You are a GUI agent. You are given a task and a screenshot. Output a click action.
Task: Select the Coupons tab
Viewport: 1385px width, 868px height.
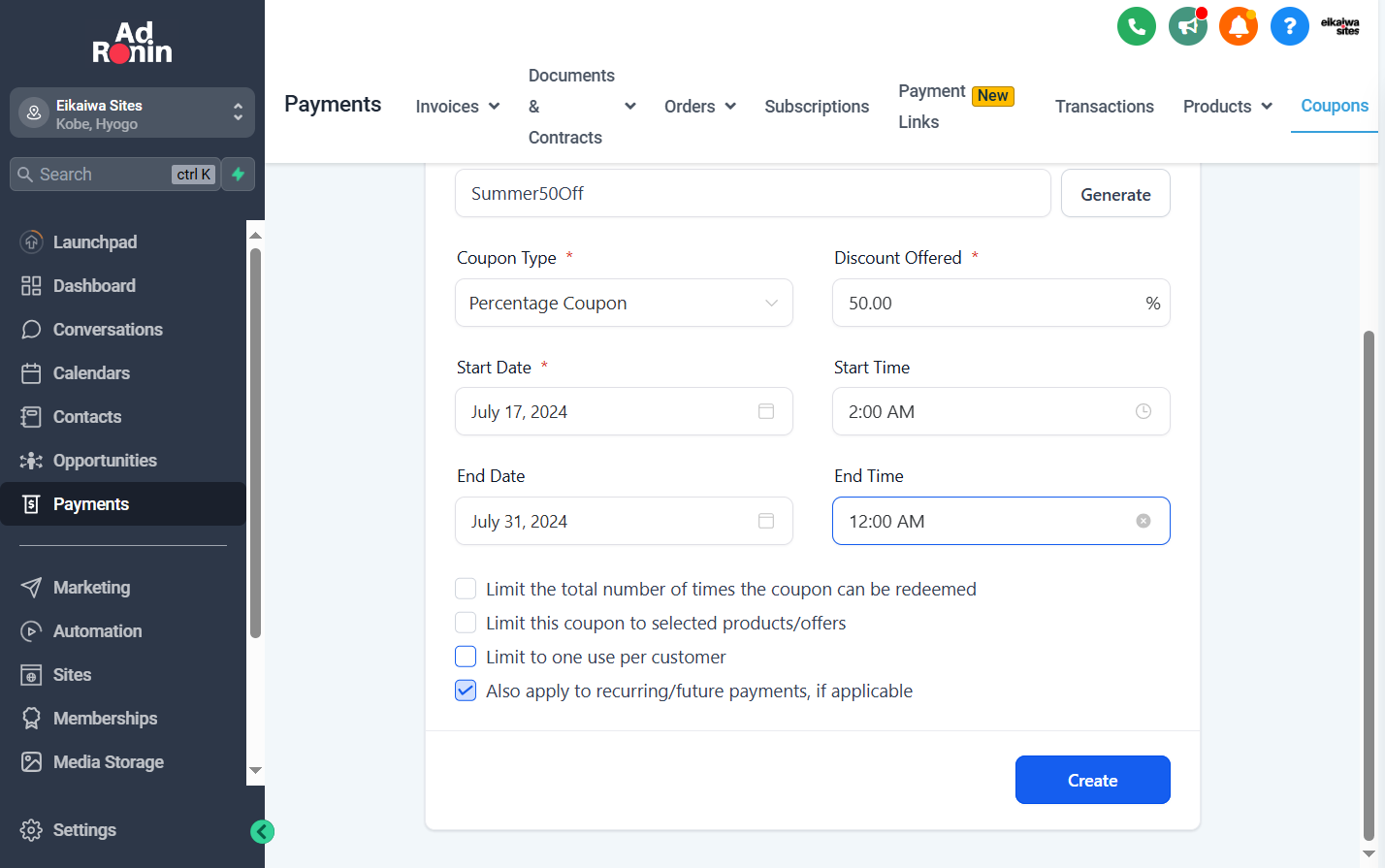(x=1335, y=106)
